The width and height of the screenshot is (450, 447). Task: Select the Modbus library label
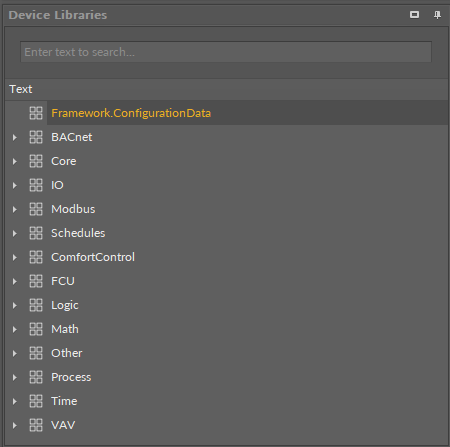pyautogui.click(x=73, y=209)
